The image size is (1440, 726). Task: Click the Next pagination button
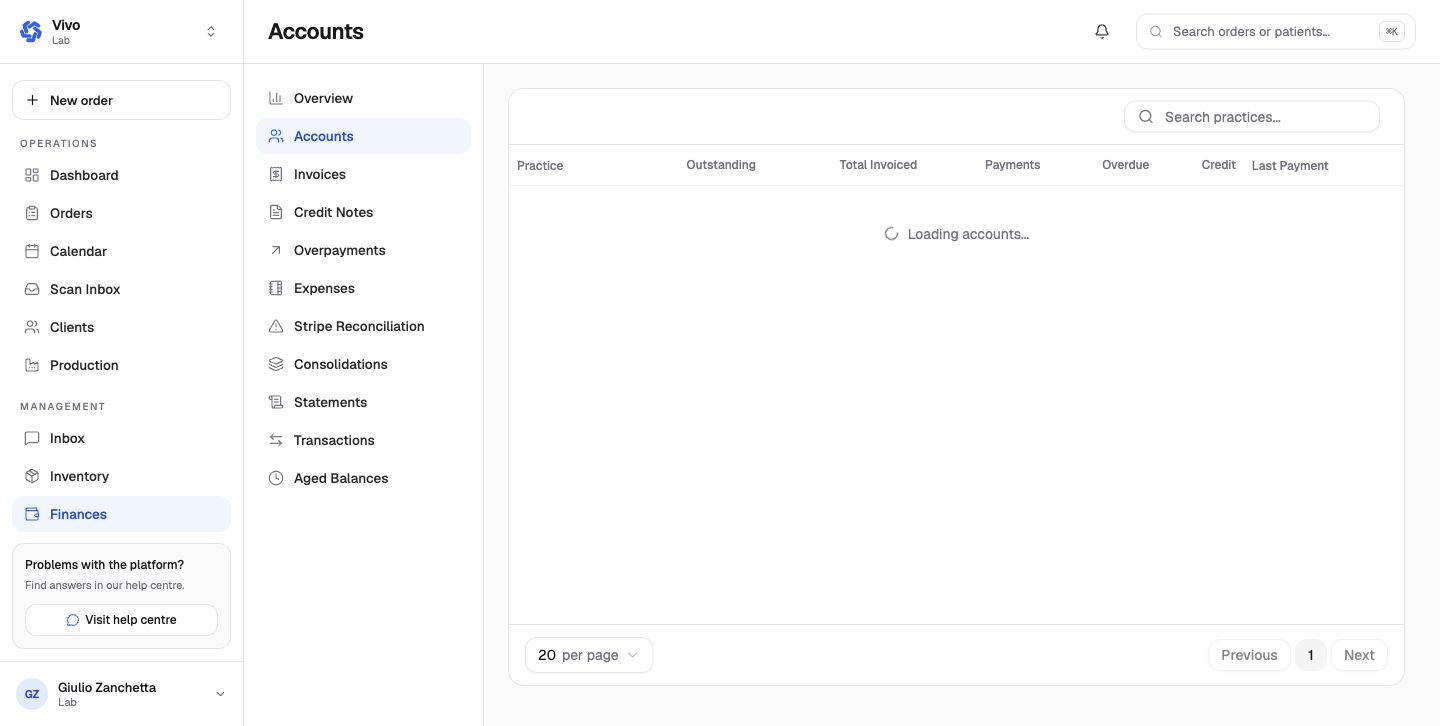click(1359, 655)
